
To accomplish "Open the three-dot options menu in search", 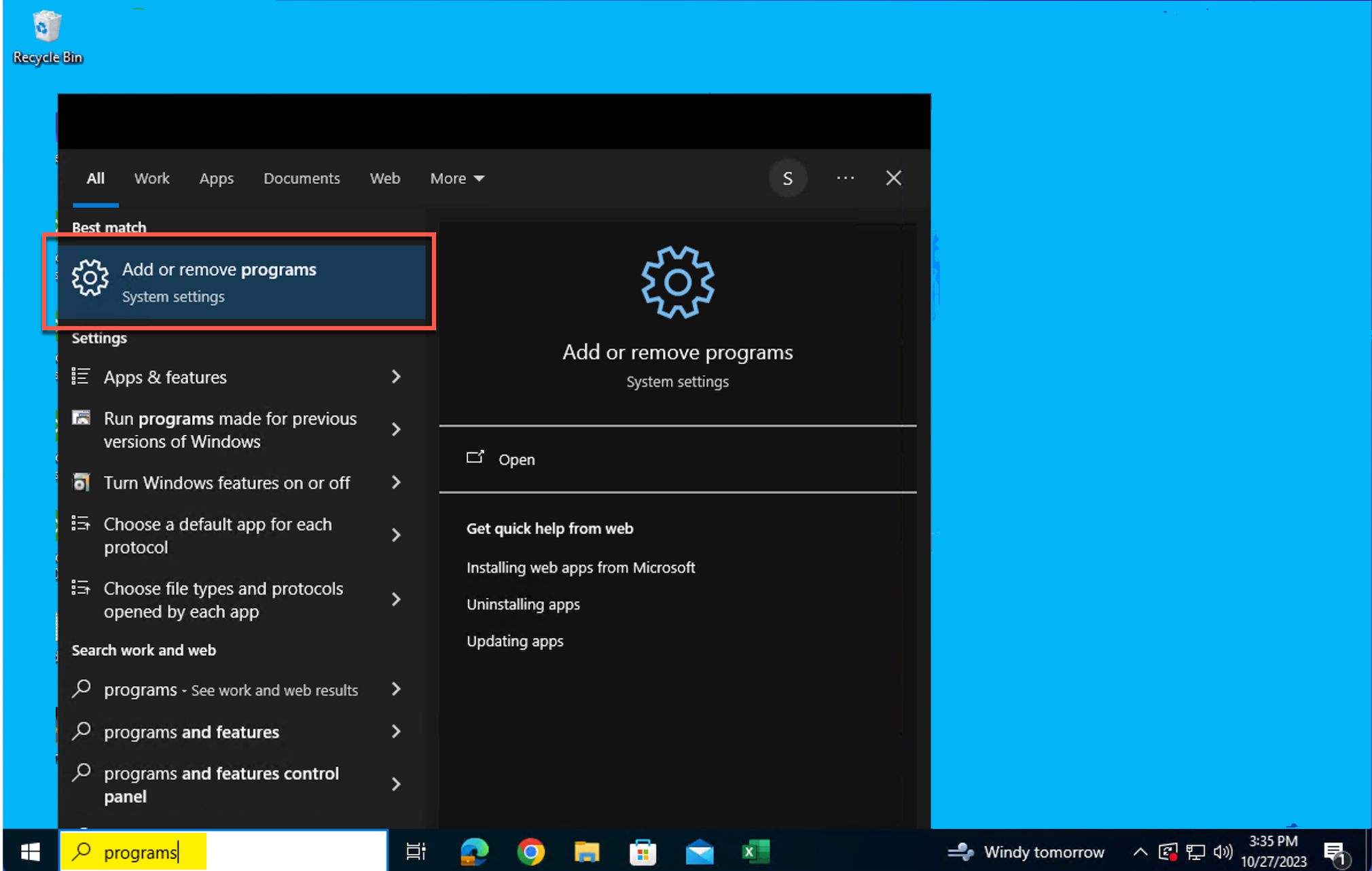I will coord(846,178).
